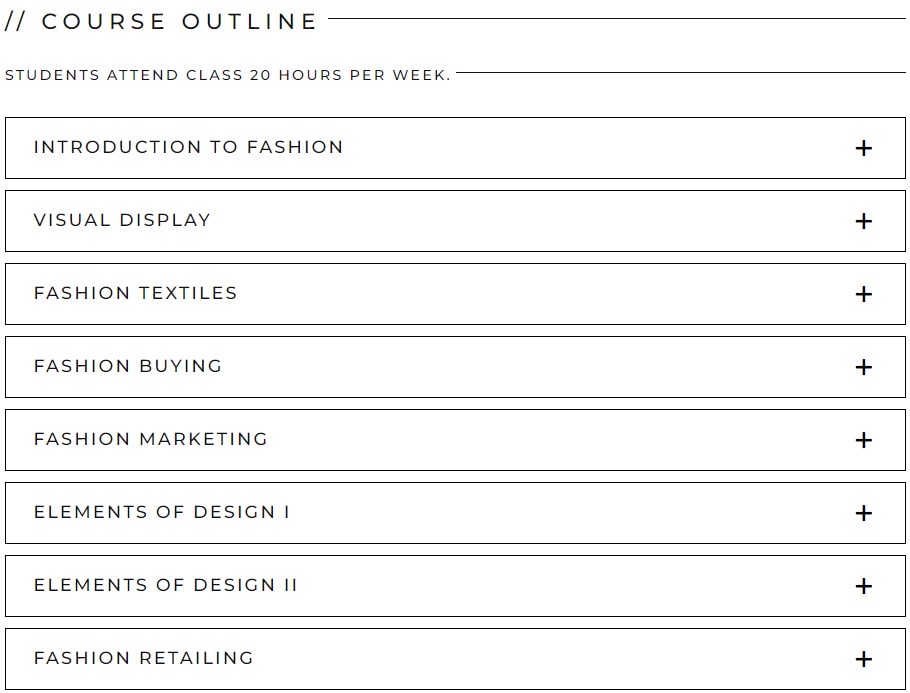Click the divider line beside Course Outline

(x=616, y=18)
